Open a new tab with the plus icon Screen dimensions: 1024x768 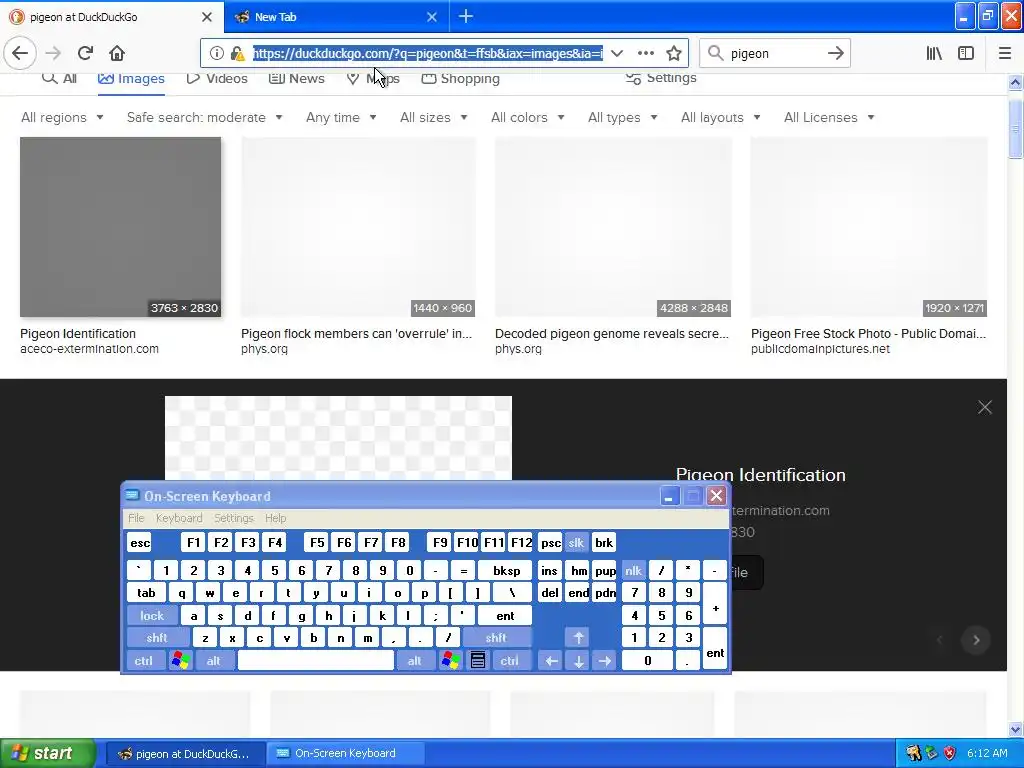(x=466, y=17)
